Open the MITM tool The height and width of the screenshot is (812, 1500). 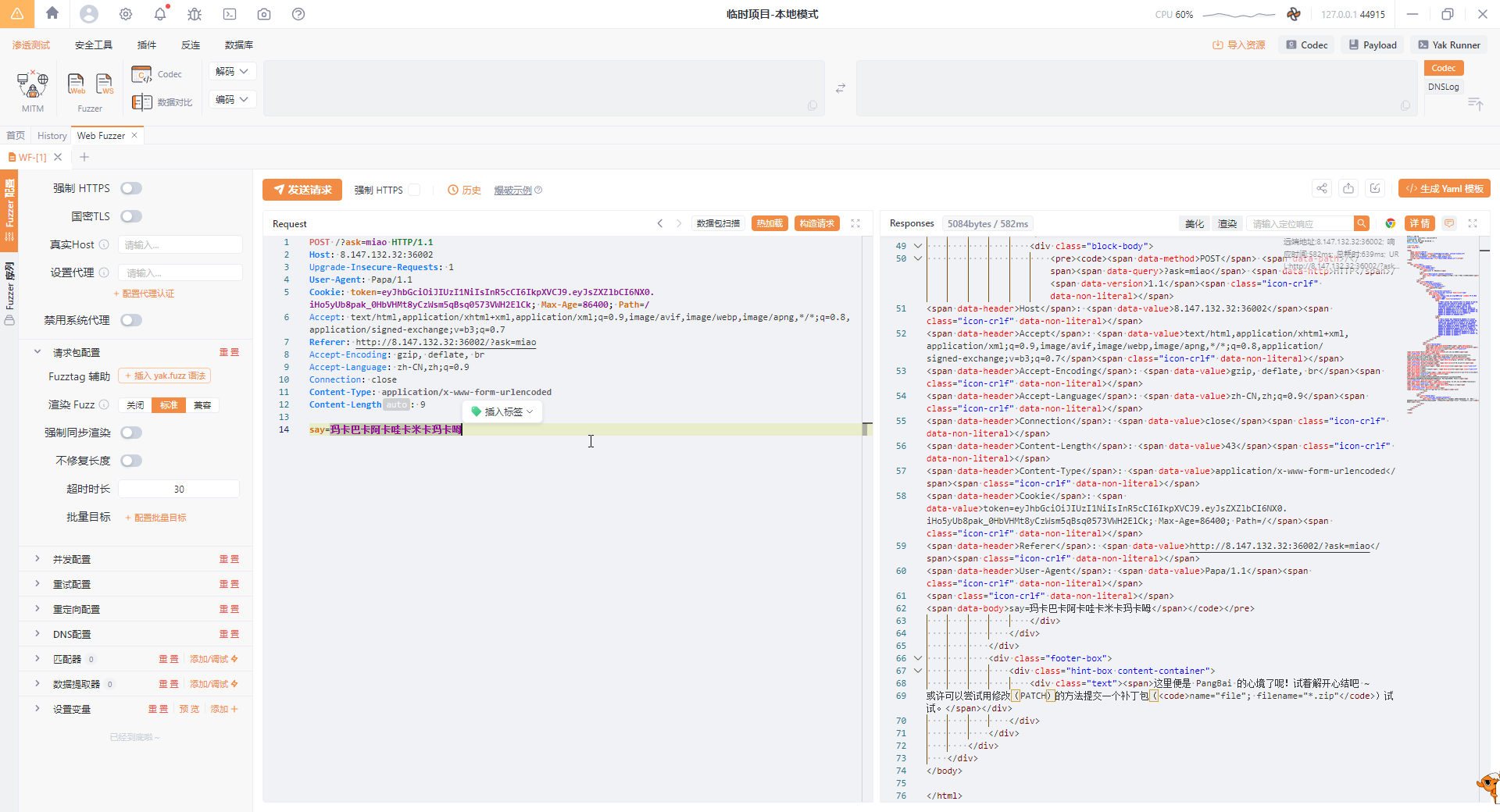click(x=33, y=85)
